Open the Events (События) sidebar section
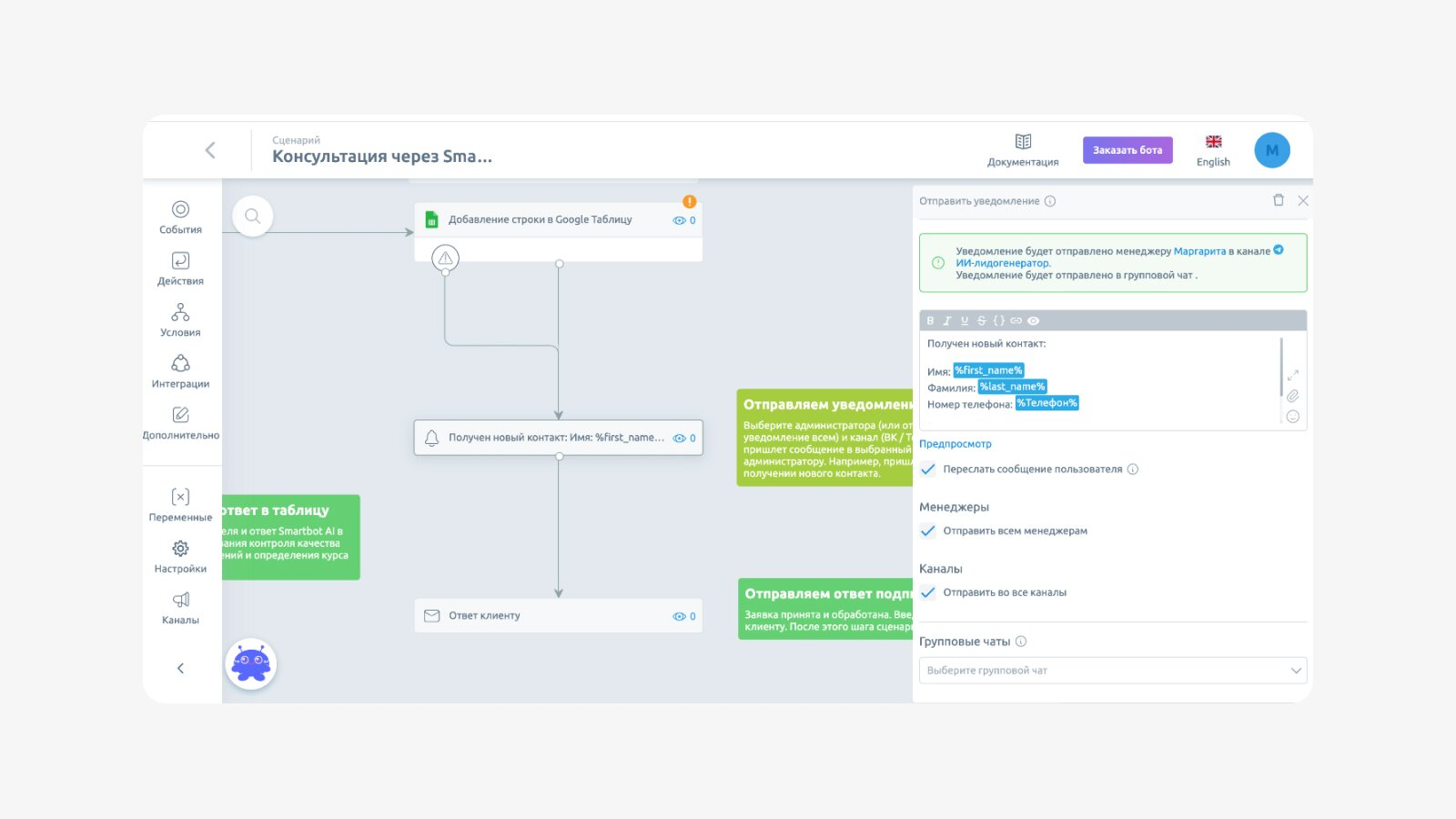Image resolution: width=1456 pixels, height=819 pixels. click(180, 217)
